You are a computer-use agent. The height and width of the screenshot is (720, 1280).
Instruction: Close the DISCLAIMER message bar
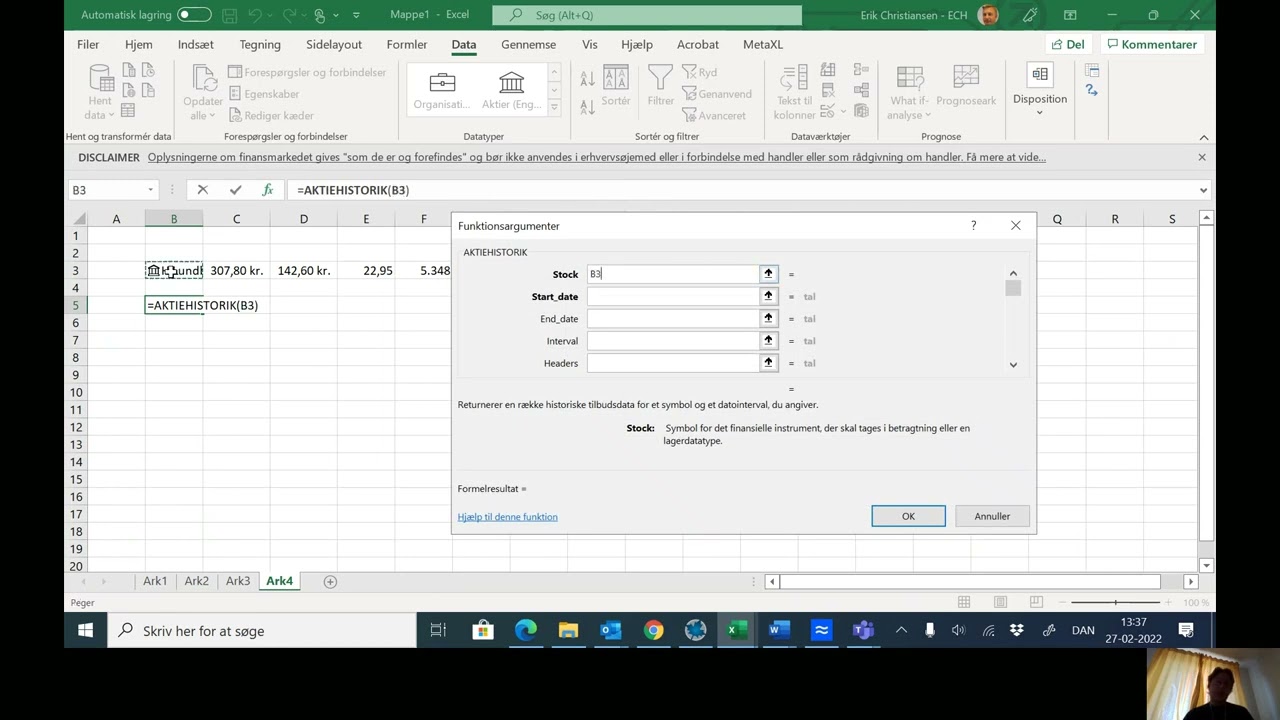1202,157
